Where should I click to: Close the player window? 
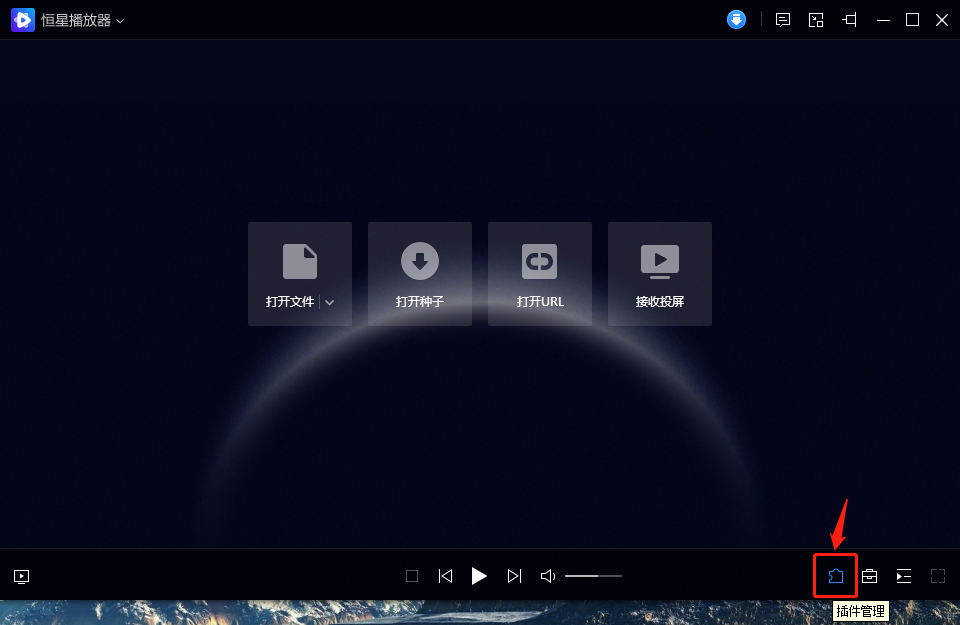pyautogui.click(x=942, y=20)
